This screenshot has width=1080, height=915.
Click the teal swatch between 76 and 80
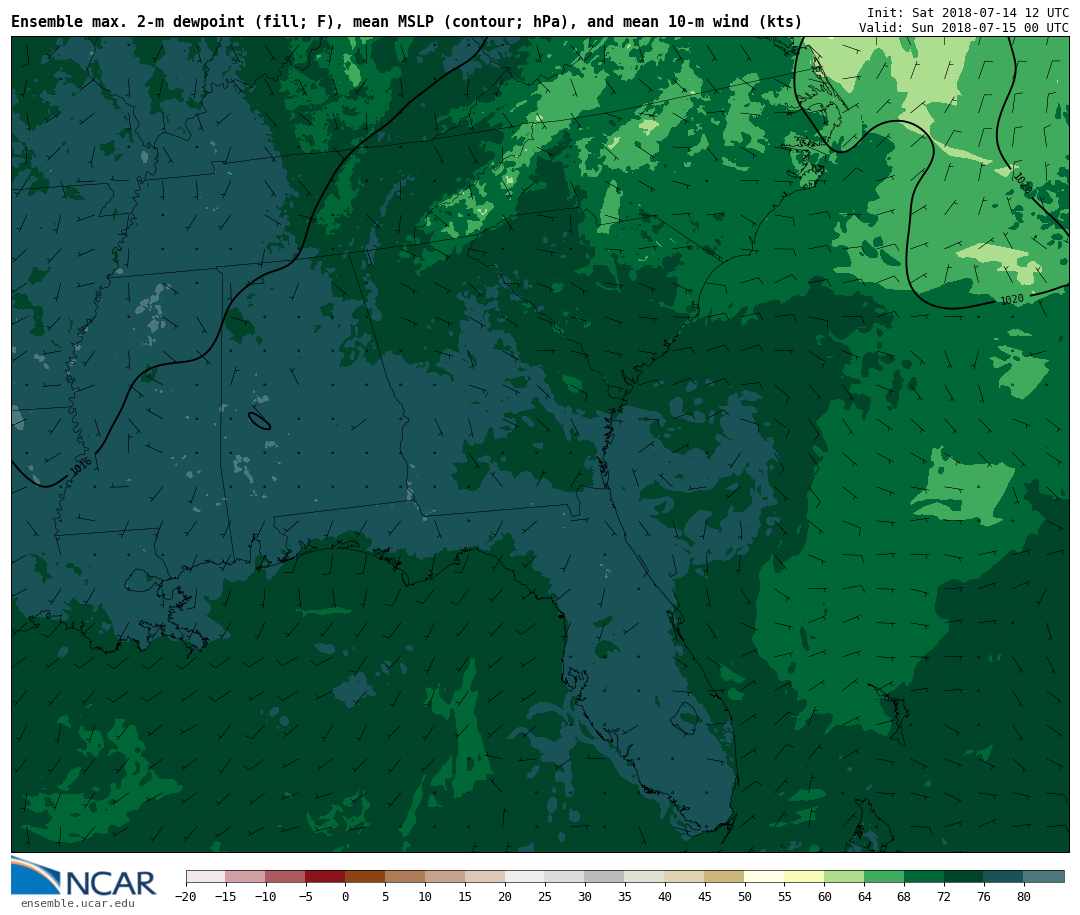pyautogui.click(x=1005, y=877)
